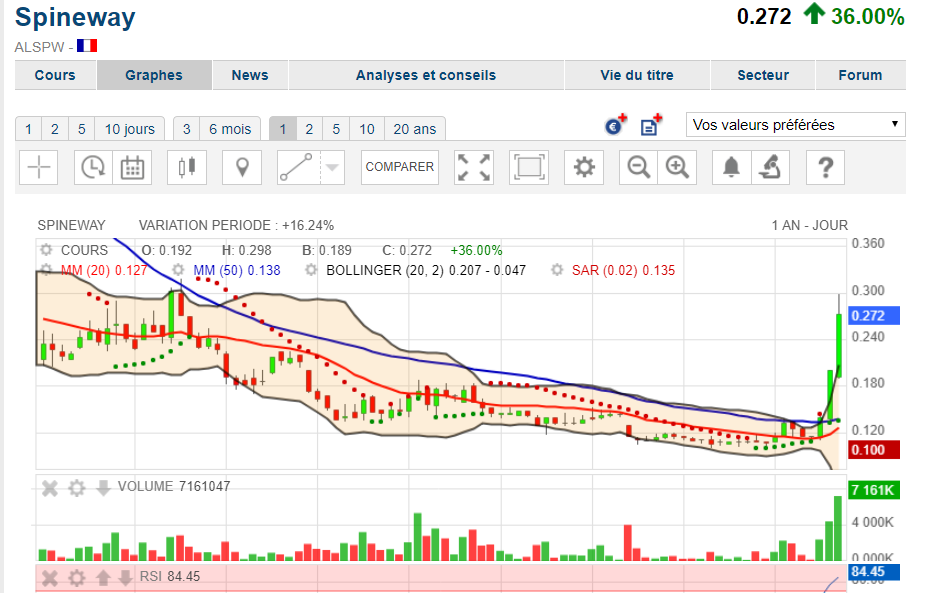Click the MM (20) indicator label
The width and height of the screenshot is (928, 593).
(x=104, y=270)
